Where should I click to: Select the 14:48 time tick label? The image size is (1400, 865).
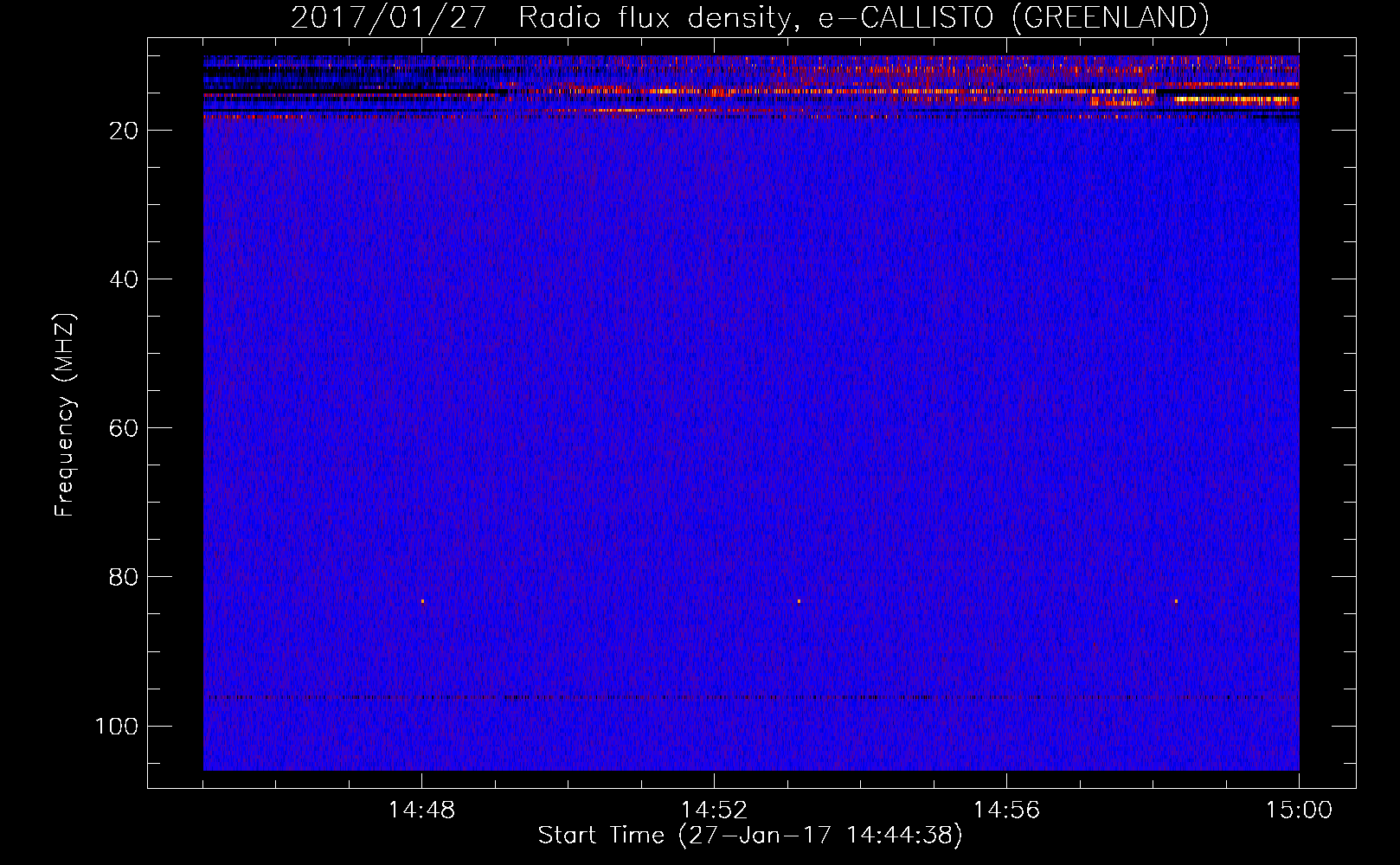click(x=421, y=811)
